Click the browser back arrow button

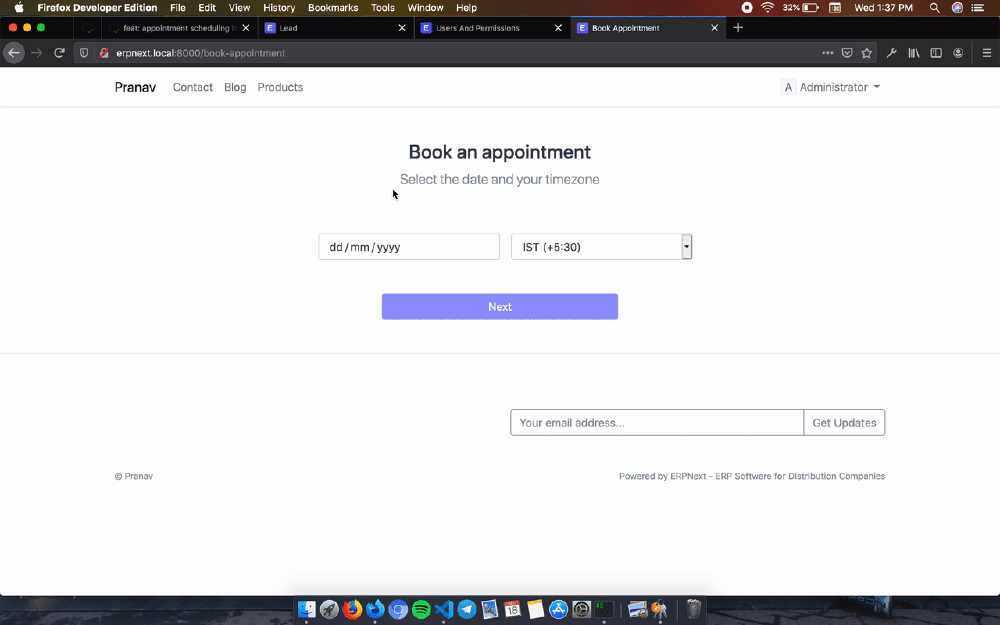[14, 53]
